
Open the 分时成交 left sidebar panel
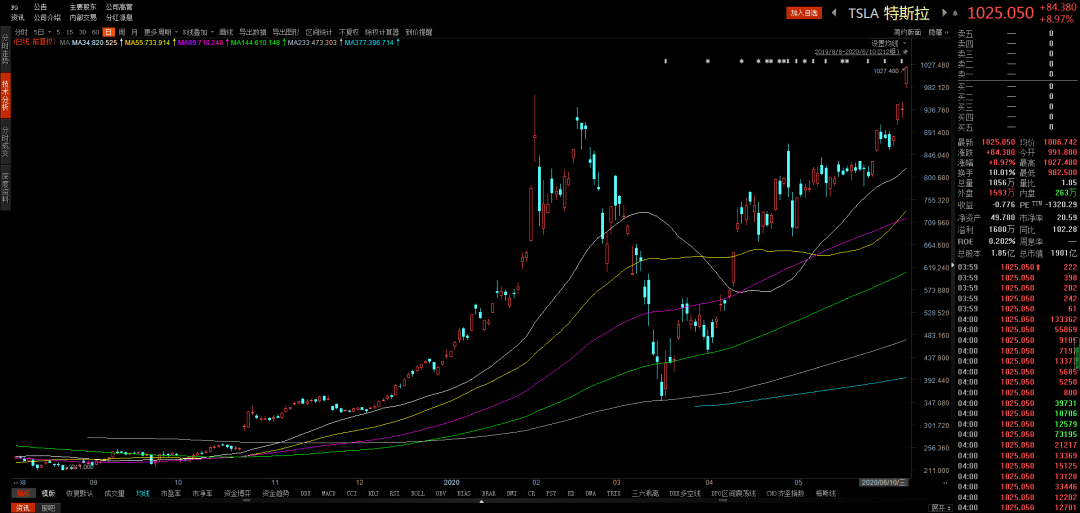coord(5,142)
